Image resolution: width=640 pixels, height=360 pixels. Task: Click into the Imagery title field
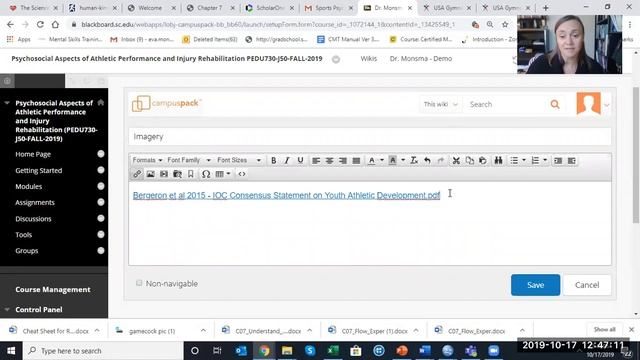tap(370, 137)
